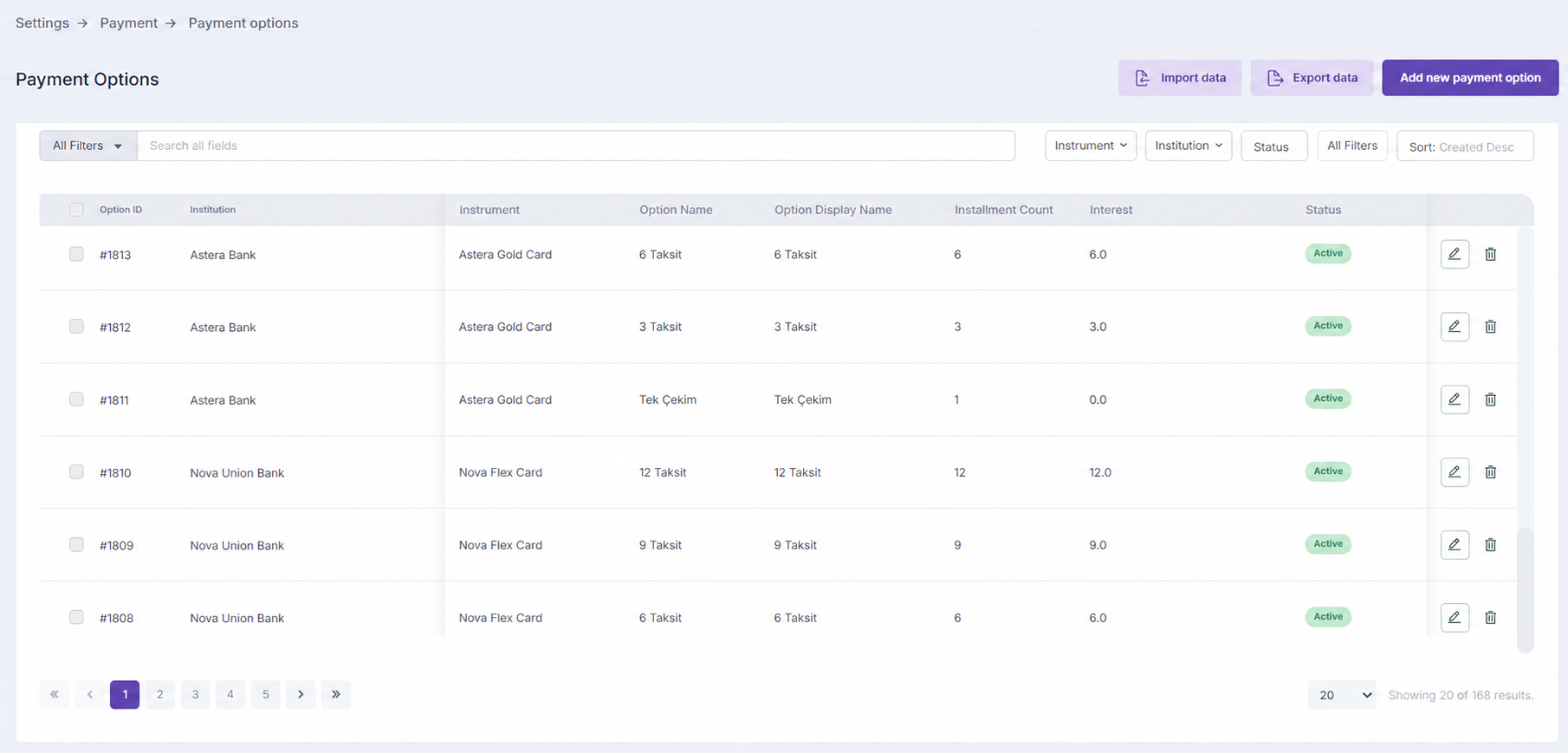Image resolution: width=1568 pixels, height=753 pixels.
Task: Edit payment option #1808
Action: [1455, 618]
